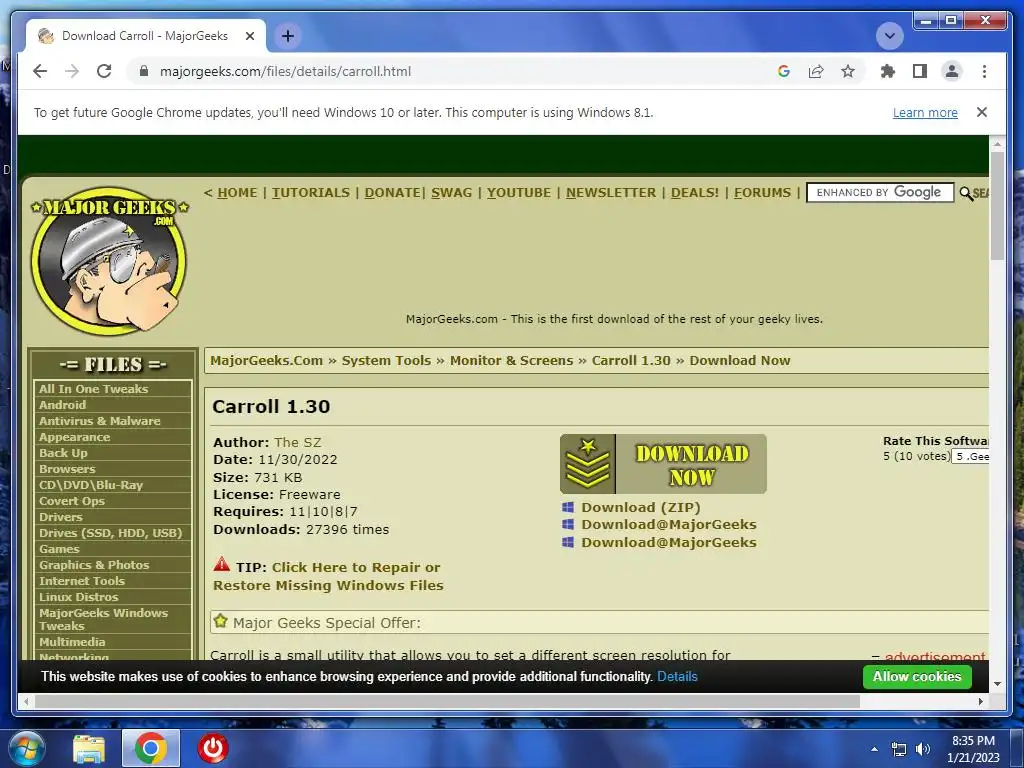
Task: Go to System Tools breadcrumb
Action: 386,360
